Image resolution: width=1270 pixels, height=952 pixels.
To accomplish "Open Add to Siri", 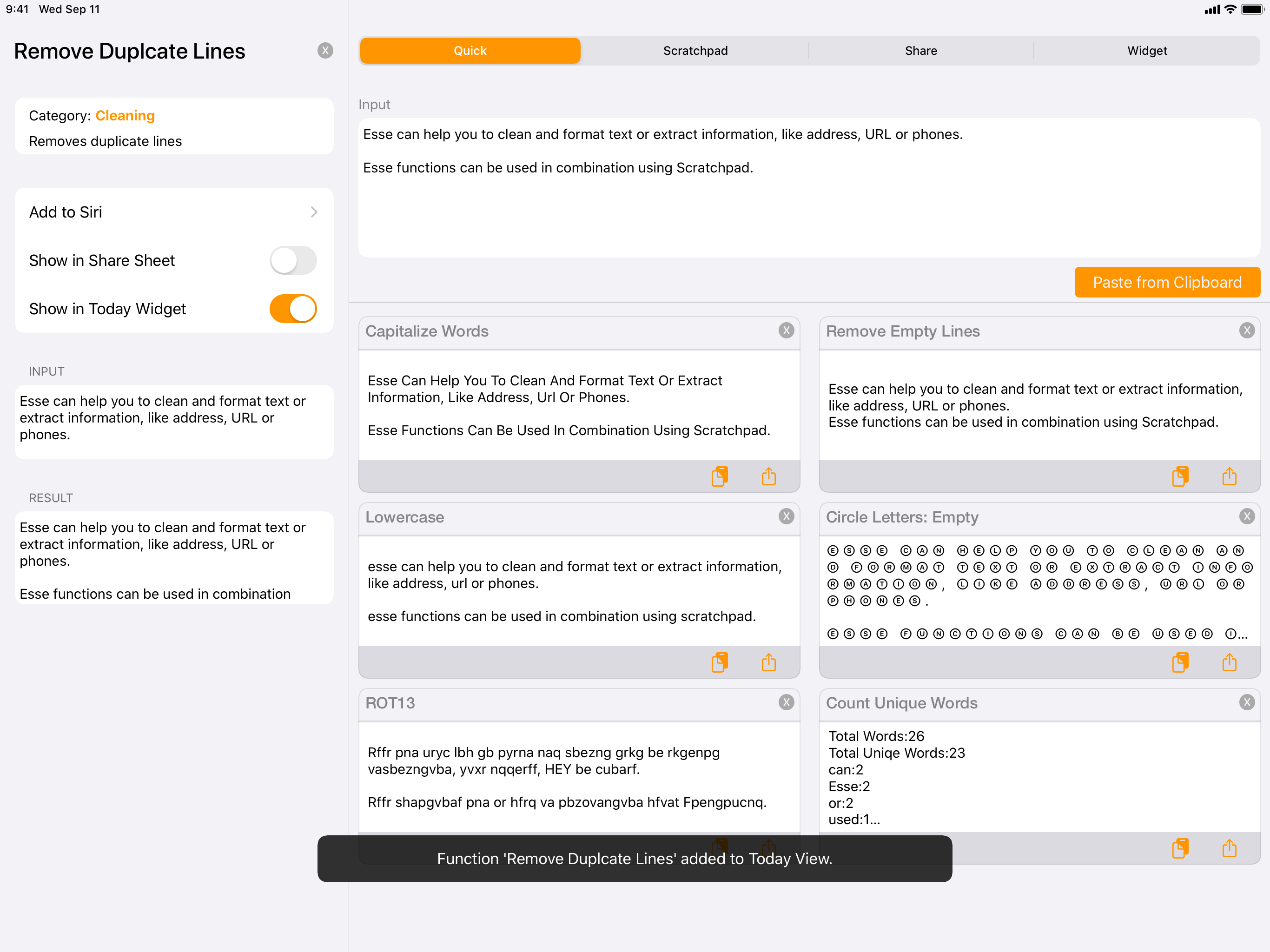I will pos(174,212).
